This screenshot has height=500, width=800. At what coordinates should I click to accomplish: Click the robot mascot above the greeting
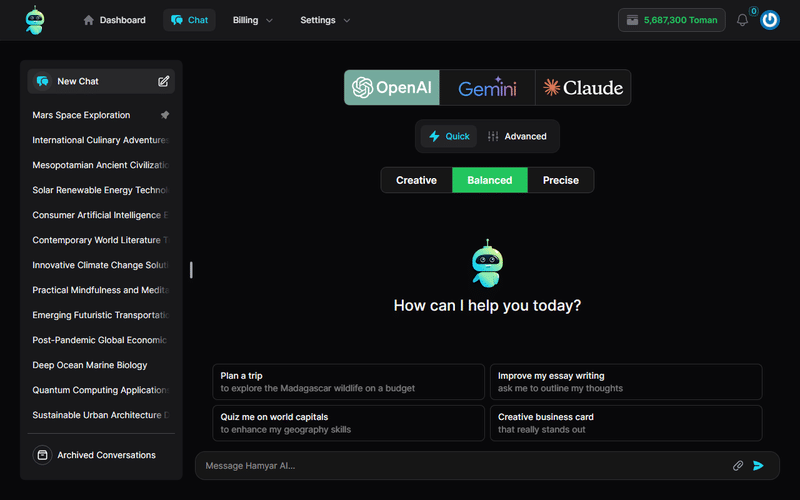coord(487,264)
